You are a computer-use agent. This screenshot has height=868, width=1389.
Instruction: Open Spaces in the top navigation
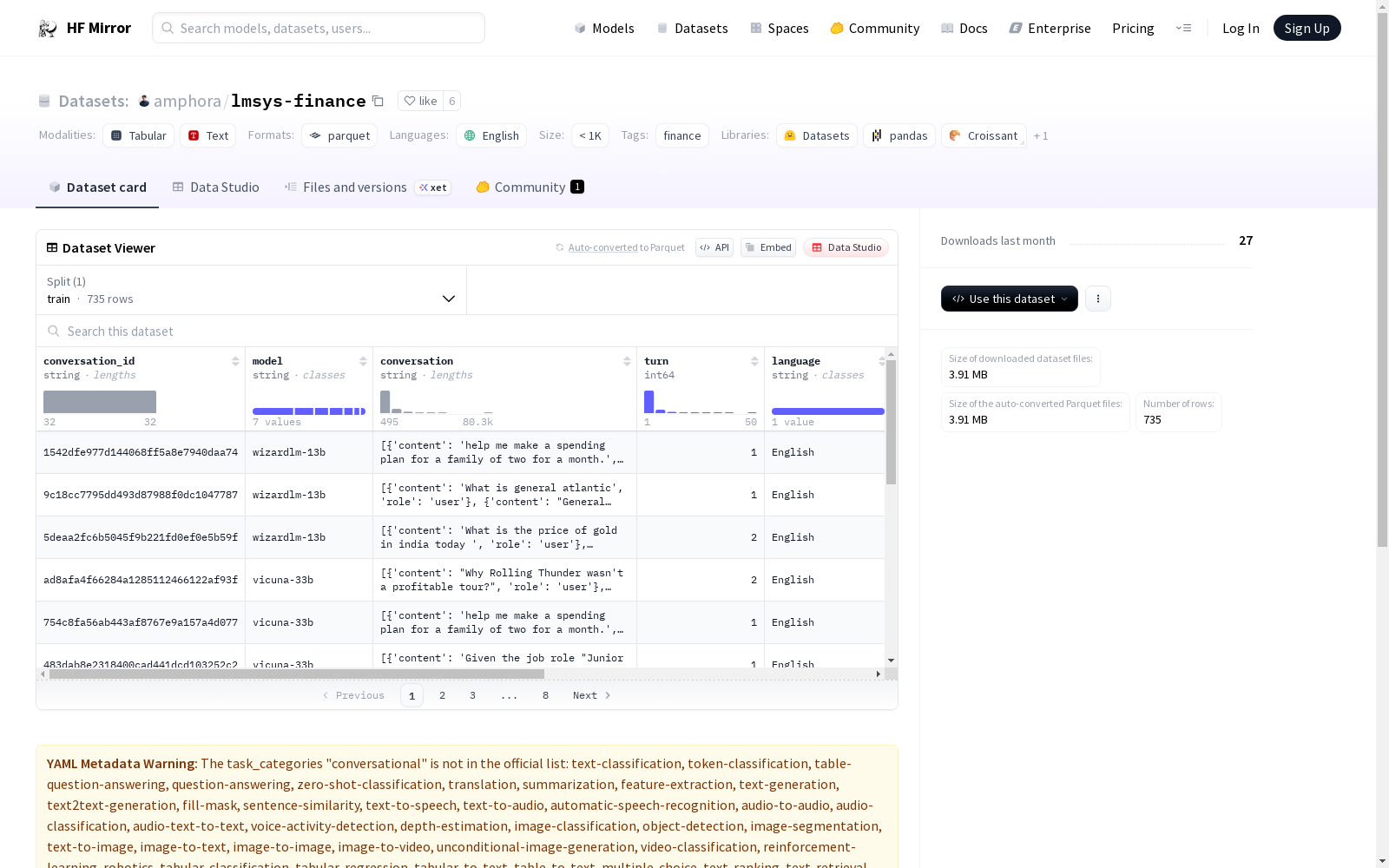780,28
